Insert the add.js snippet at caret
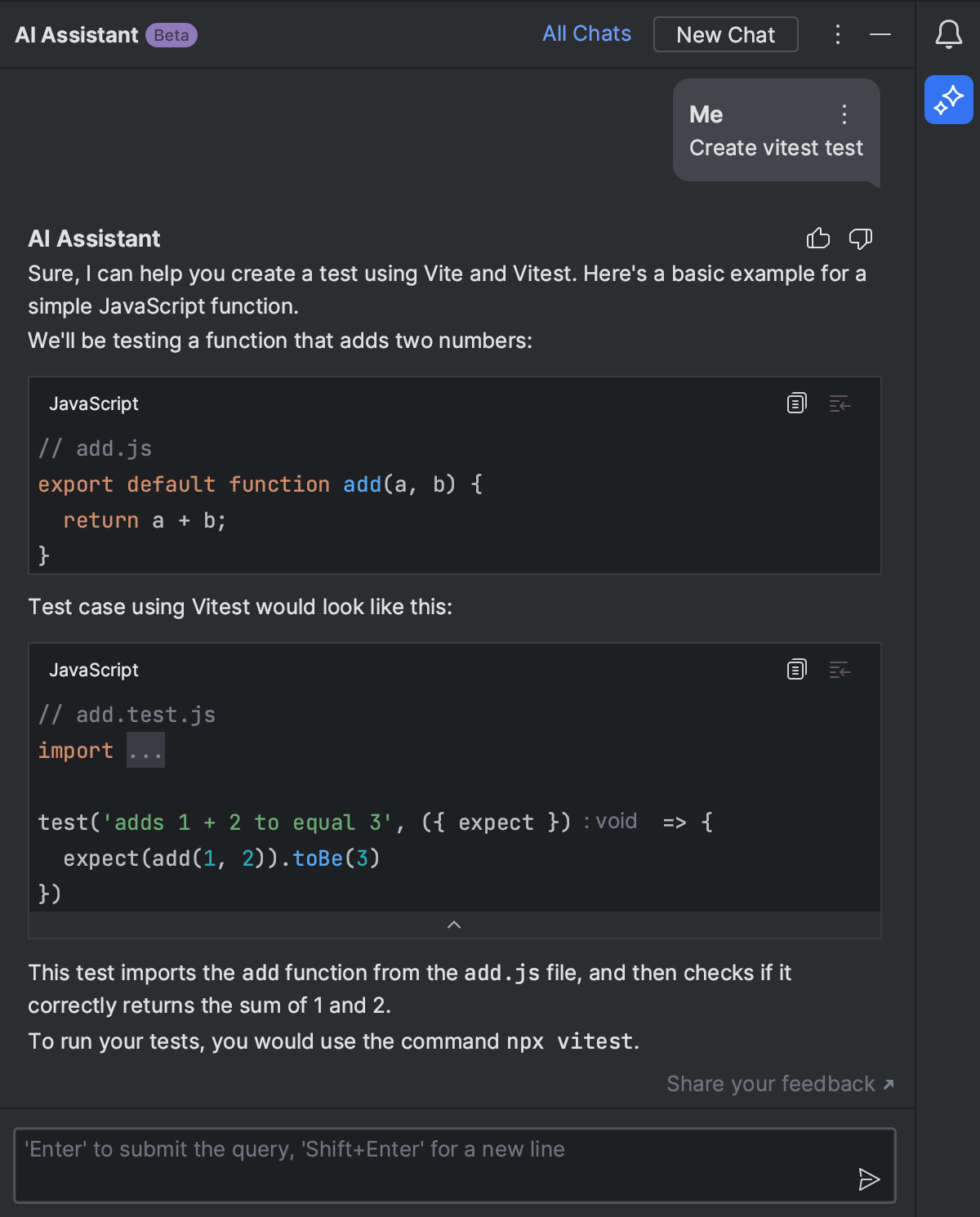The height and width of the screenshot is (1217, 980). click(840, 403)
